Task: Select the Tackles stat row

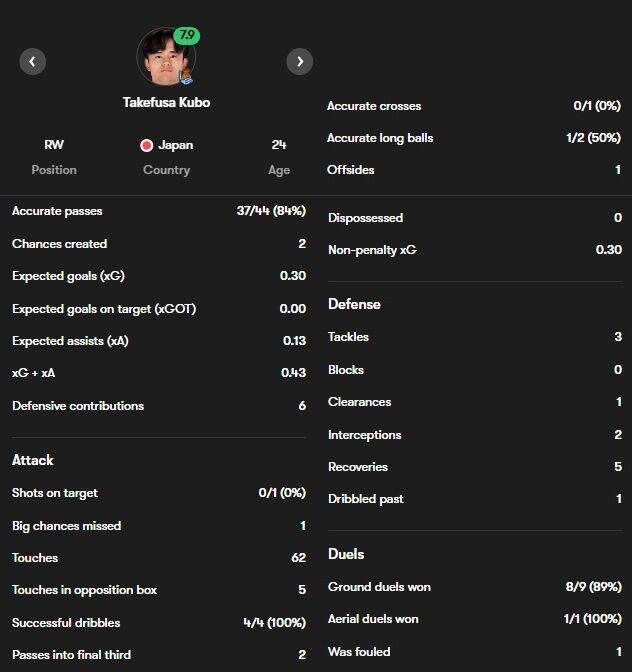Action: coord(475,337)
